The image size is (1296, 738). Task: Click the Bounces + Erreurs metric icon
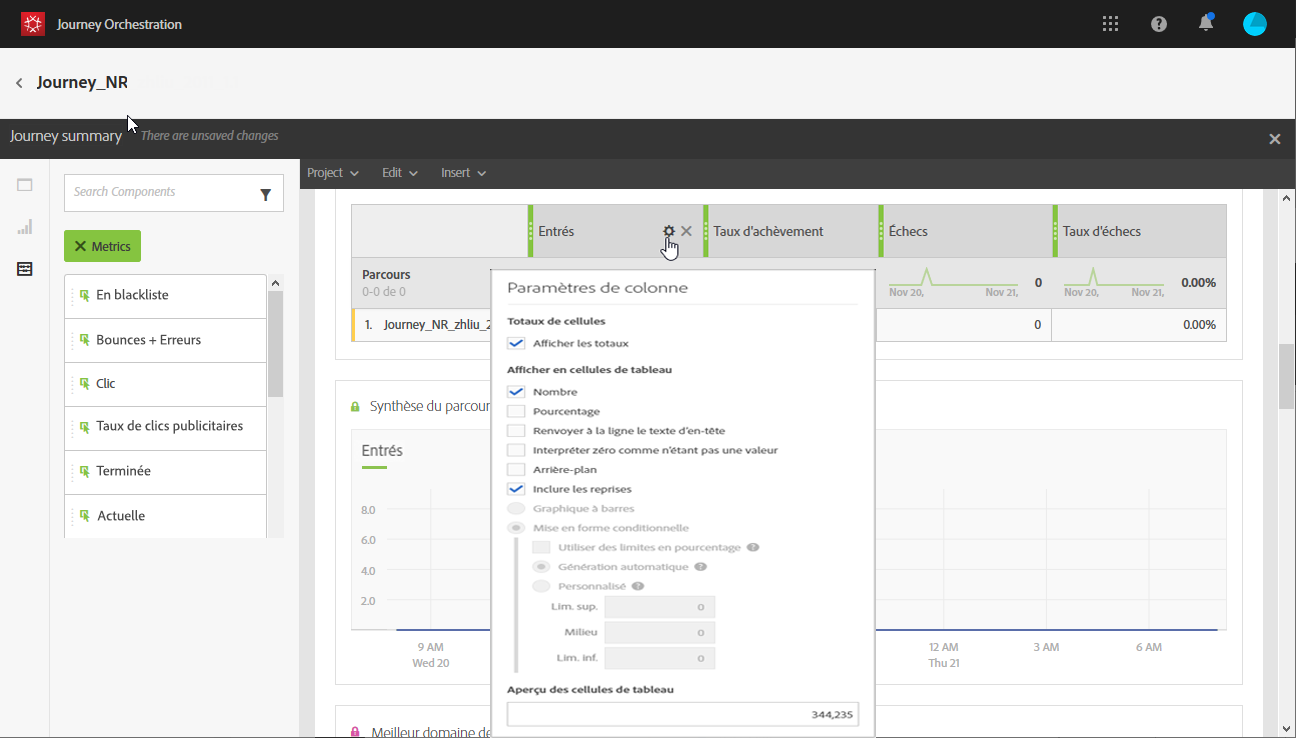click(85, 340)
